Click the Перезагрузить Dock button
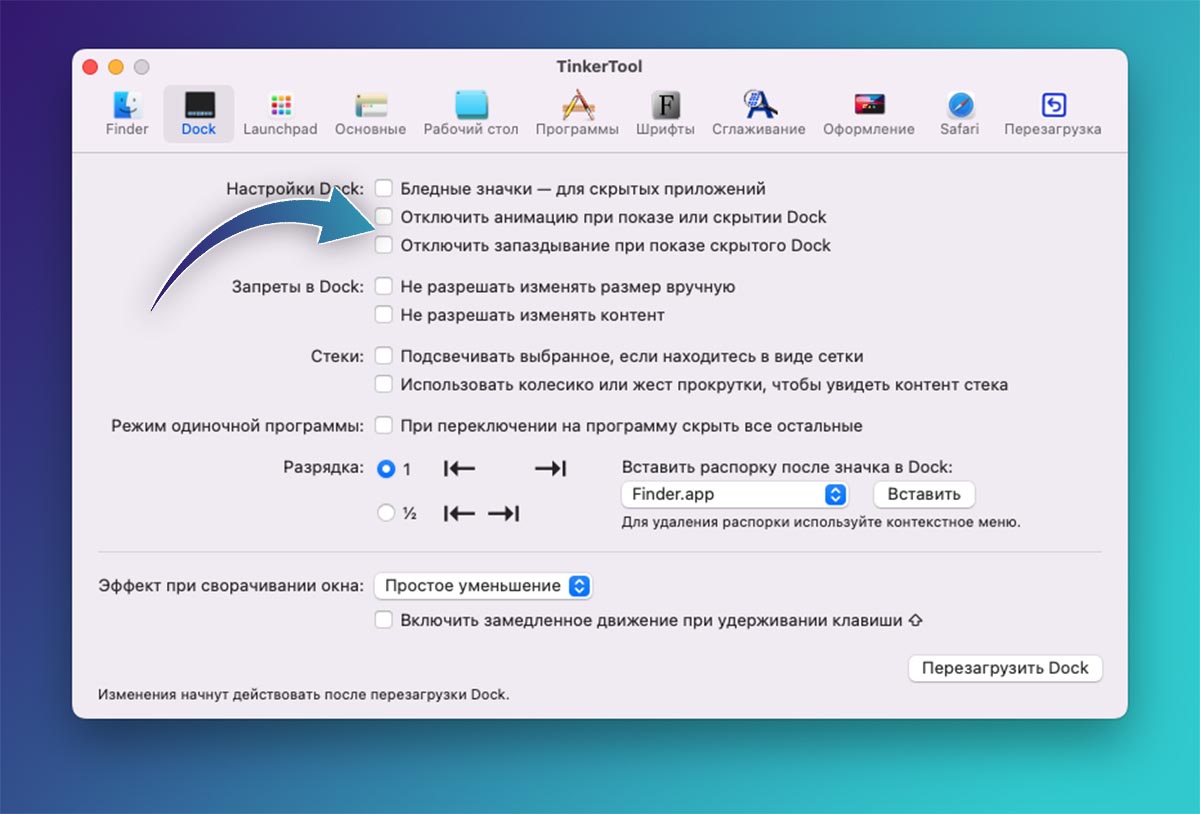Viewport: 1200px width, 814px height. pyautogui.click(x=1005, y=669)
